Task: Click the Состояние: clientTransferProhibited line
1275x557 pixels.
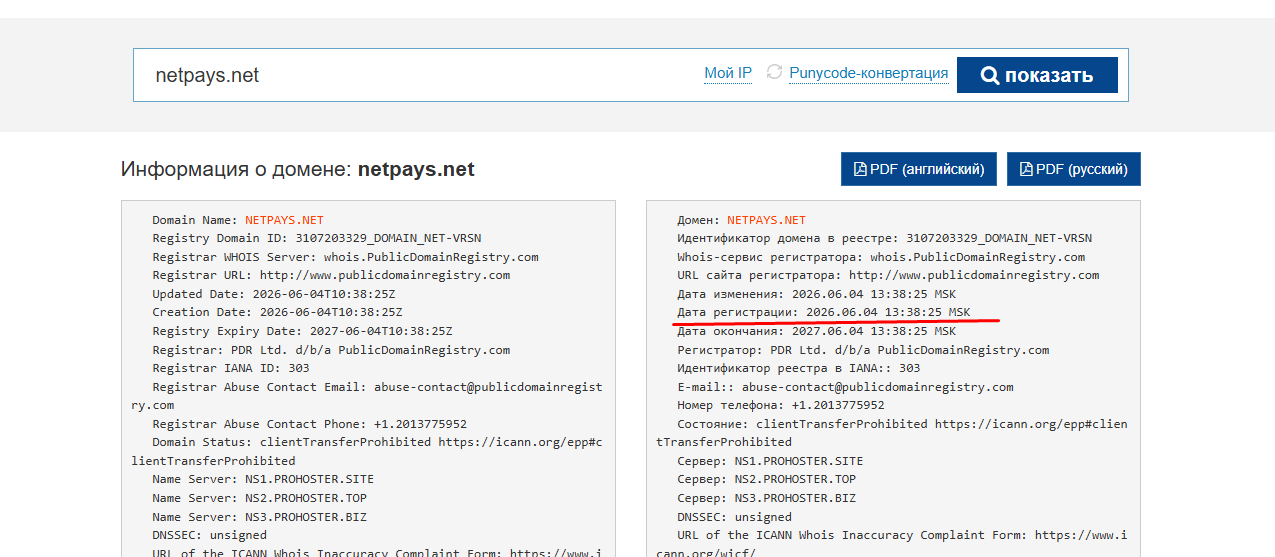Action: pos(892,433)
